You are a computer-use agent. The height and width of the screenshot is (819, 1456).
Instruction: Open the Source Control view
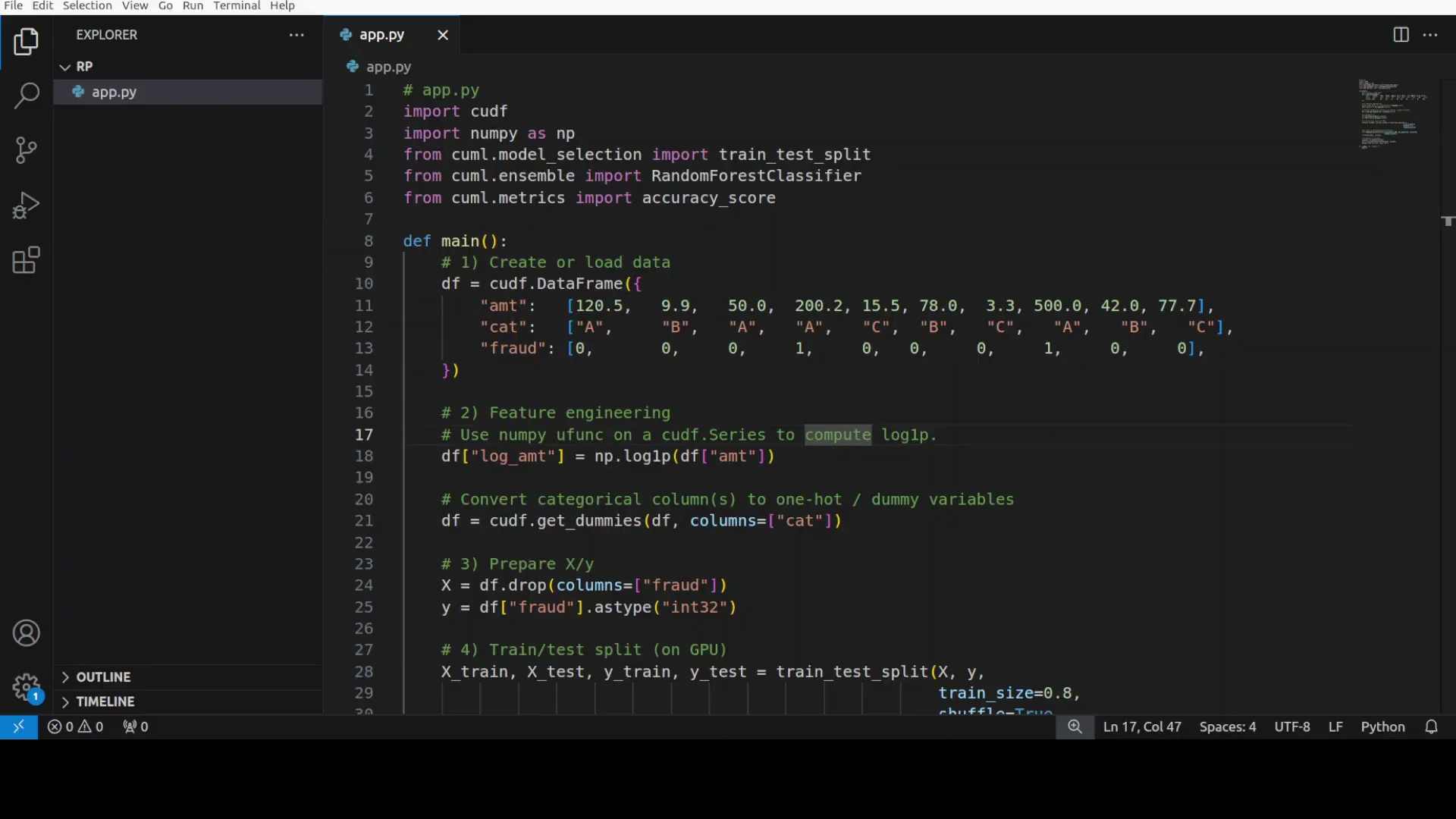(26, 151)
